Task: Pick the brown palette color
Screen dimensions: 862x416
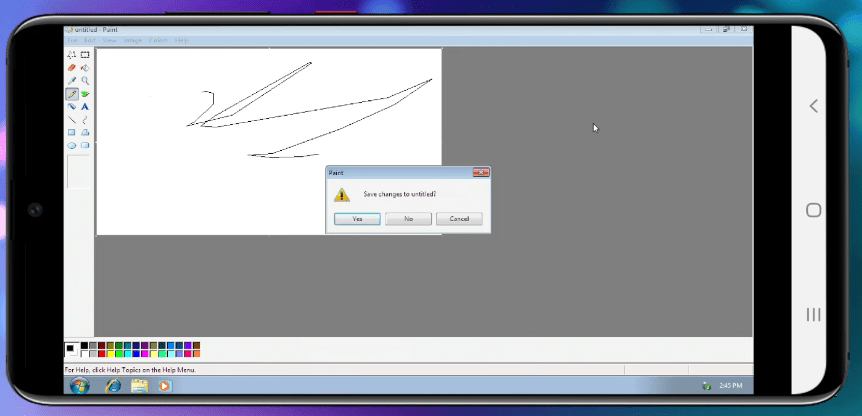Action: coord(196,346)
